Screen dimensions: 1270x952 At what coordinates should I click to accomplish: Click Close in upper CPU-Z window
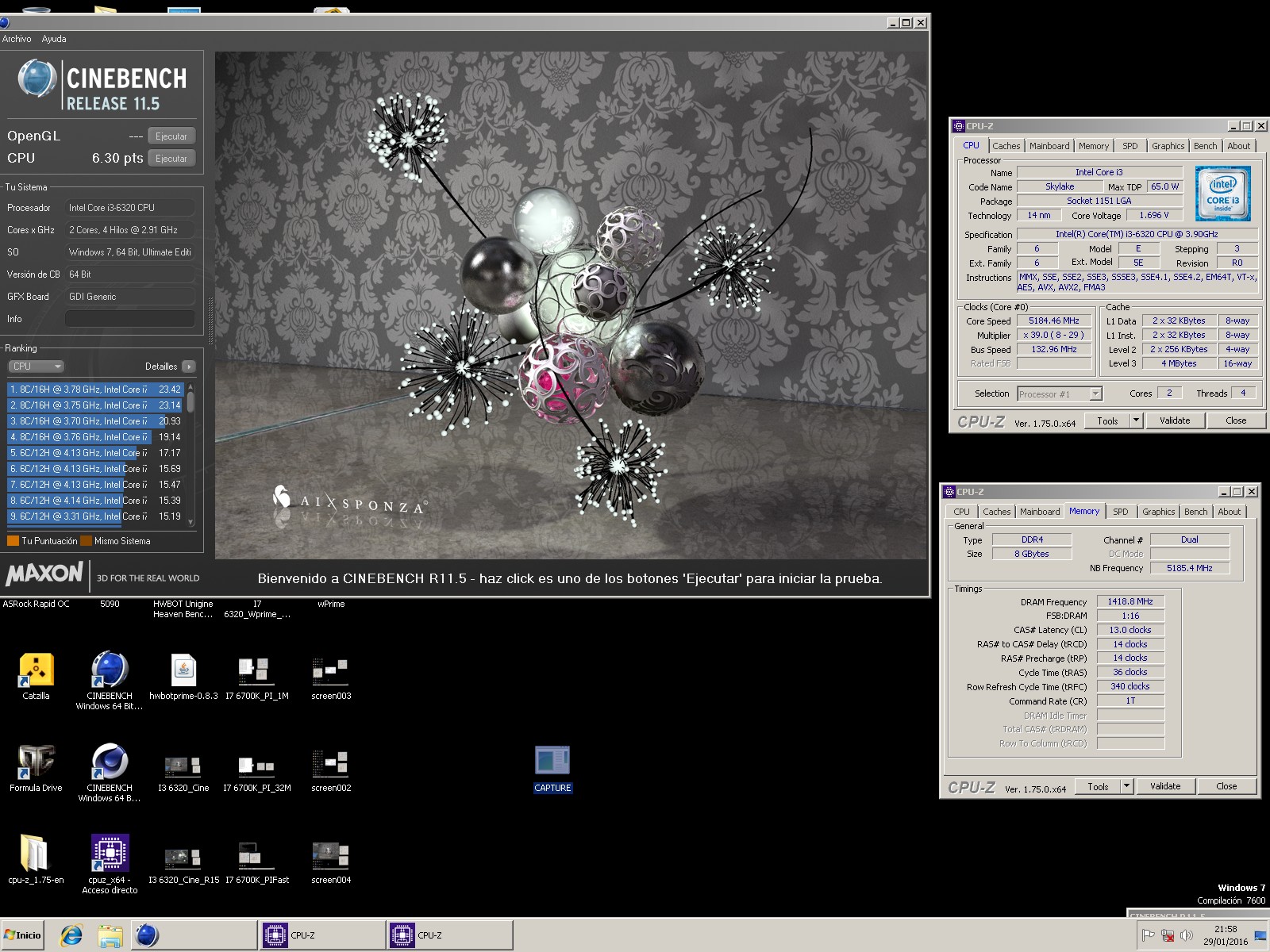tap(1235, 421)
